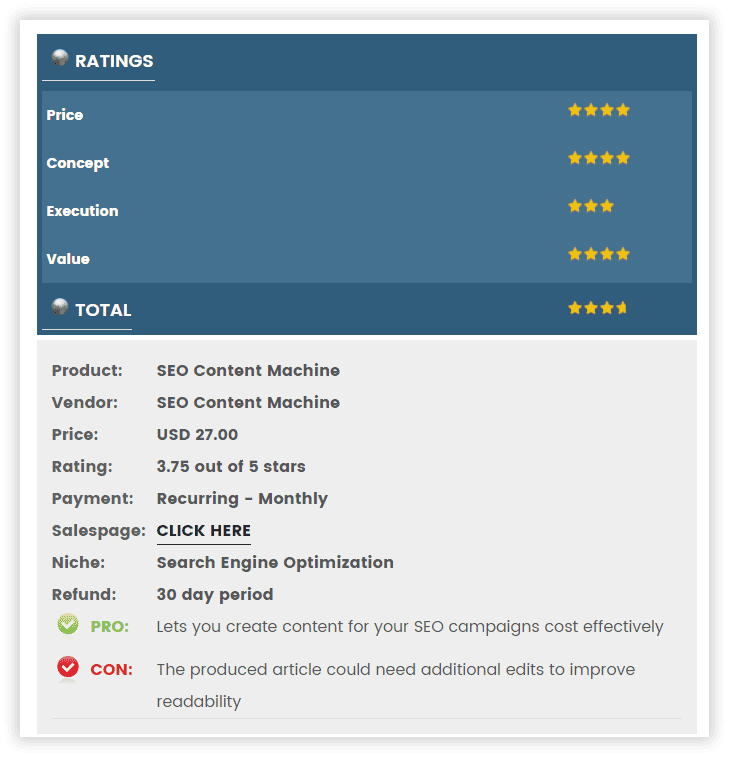Select the TOTAL heading text
The width and height of the screenshot is (729, 757).
point(103,310)
